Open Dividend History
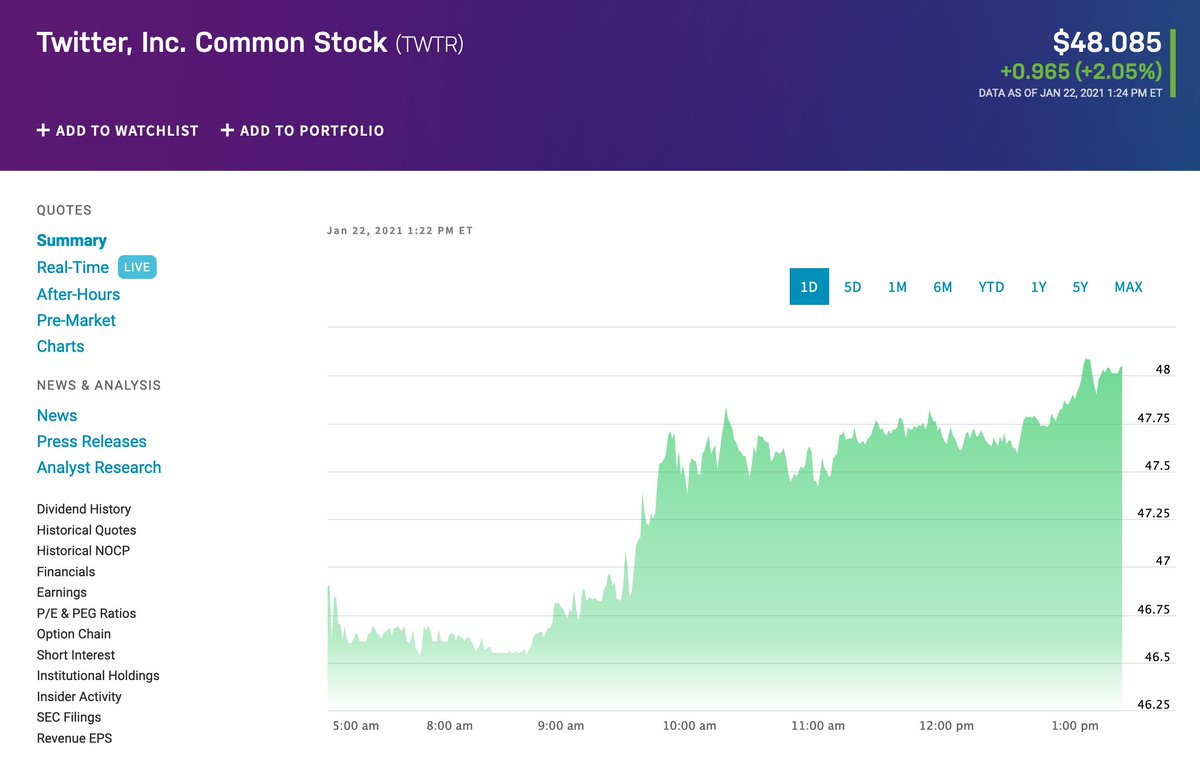 tap(84, 509)
